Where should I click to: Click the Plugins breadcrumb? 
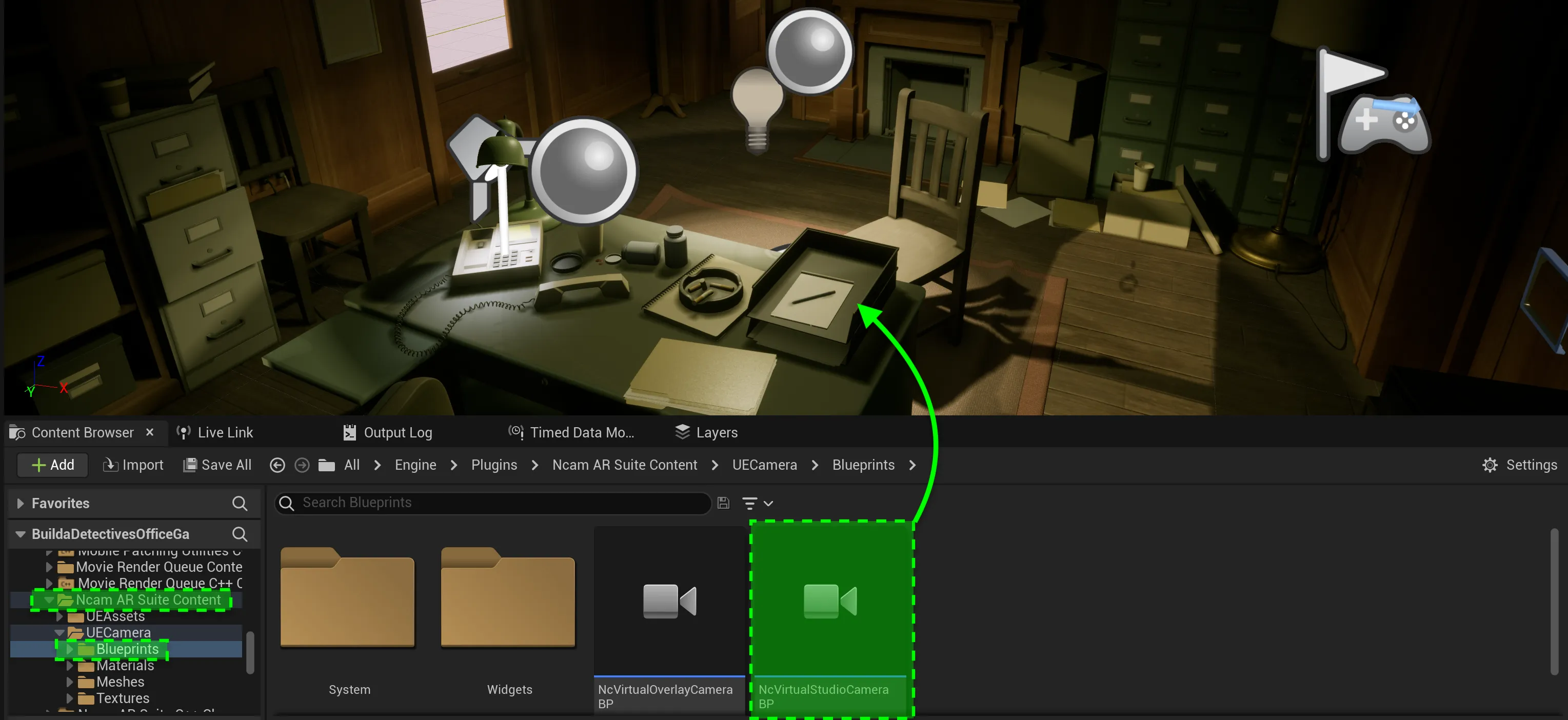pos(493,465)
